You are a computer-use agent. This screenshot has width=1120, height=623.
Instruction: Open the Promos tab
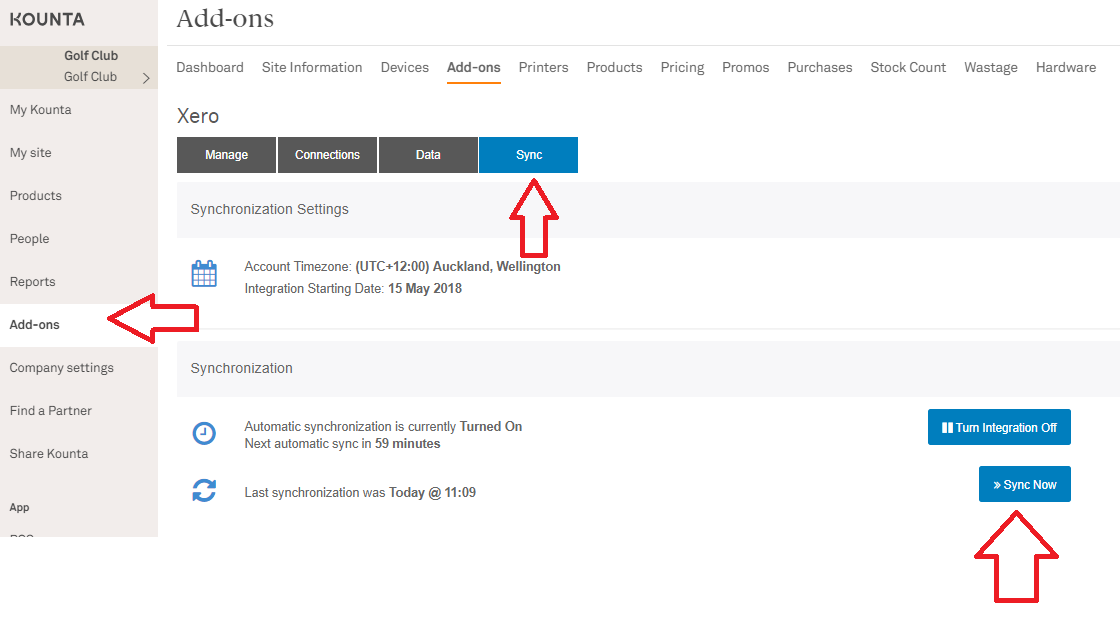click(746, 67)
